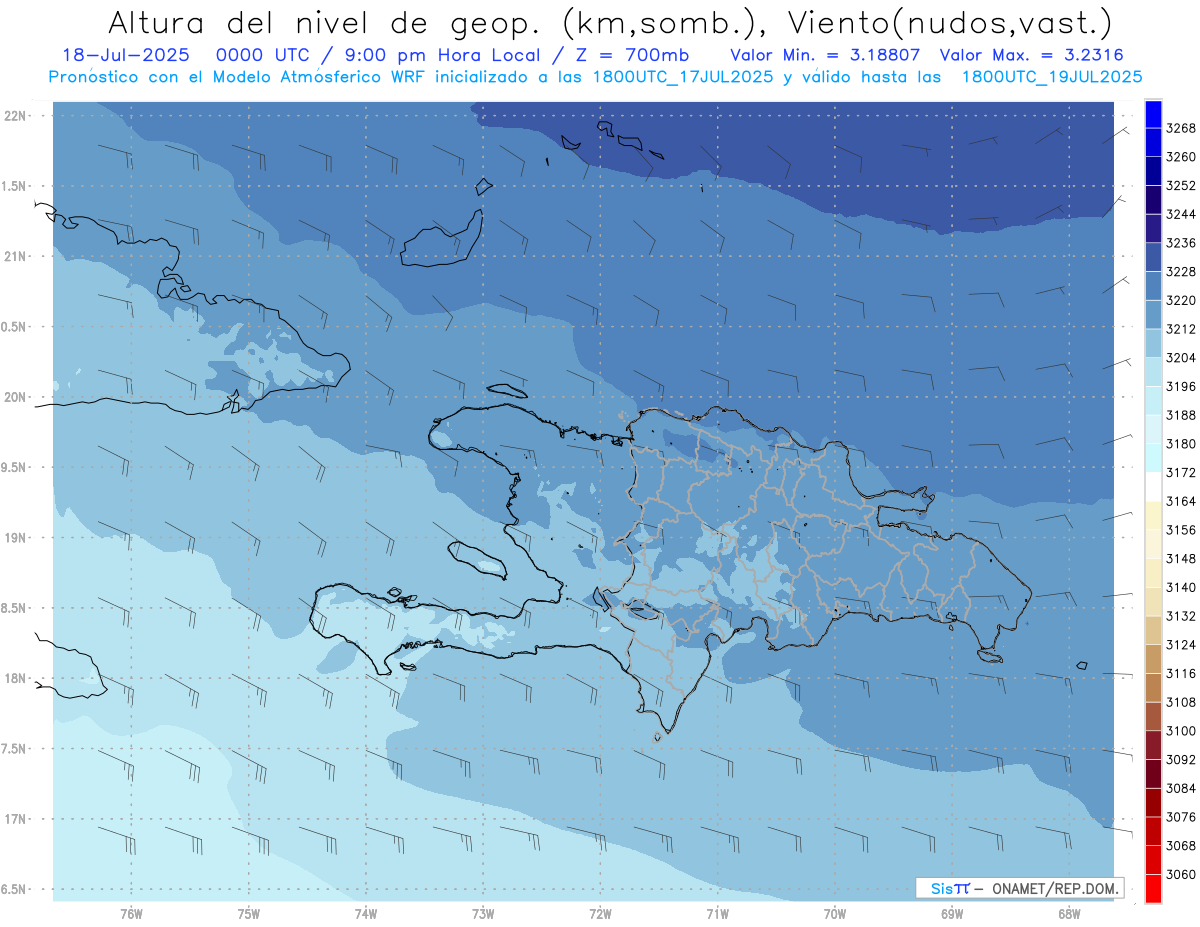Click the initialization time '1800UTC_17JUL2025'
This screenshot has width=1200, height=927.
click(683, 77)
